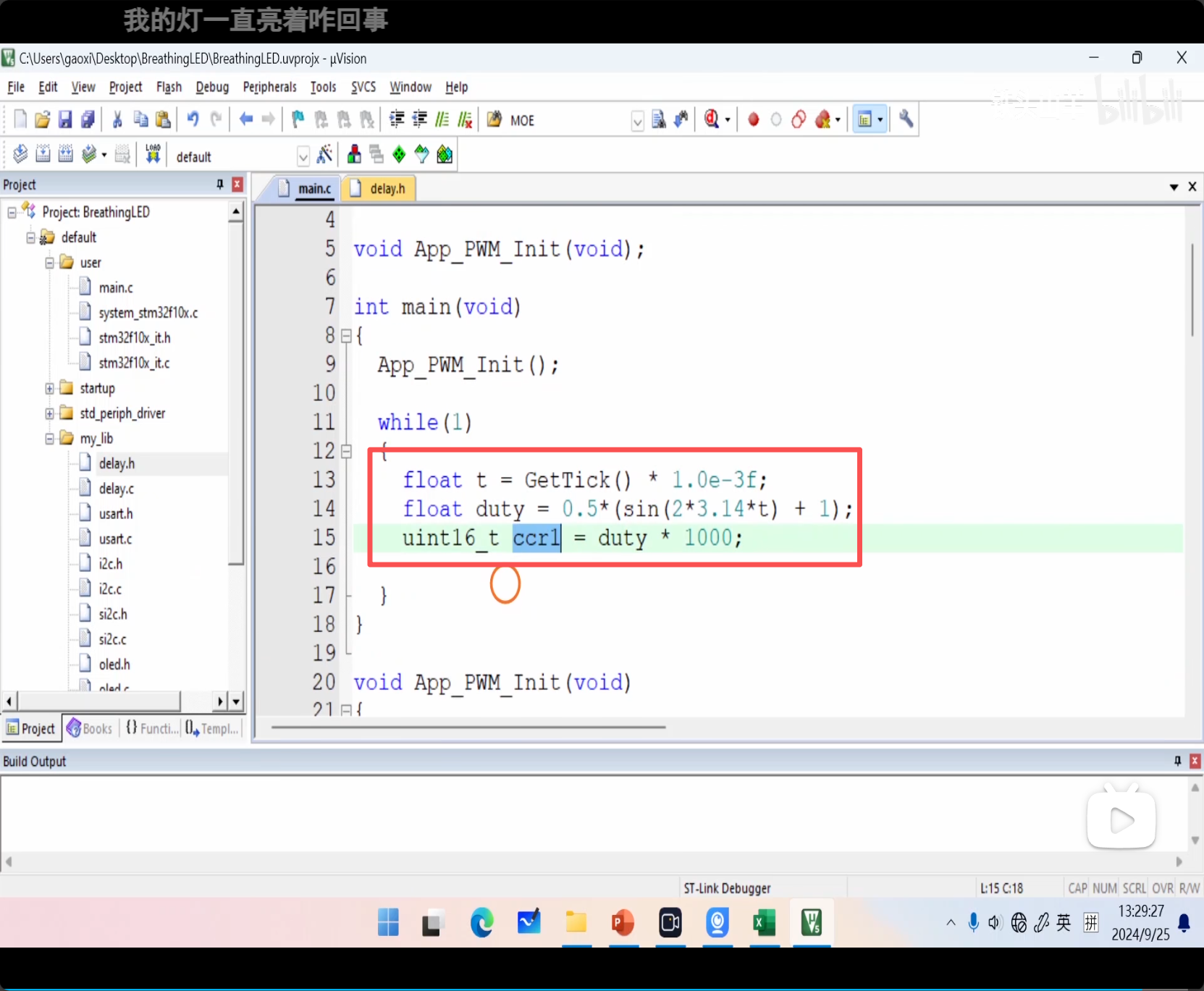Open the Peripherals menu

(269, 87)
